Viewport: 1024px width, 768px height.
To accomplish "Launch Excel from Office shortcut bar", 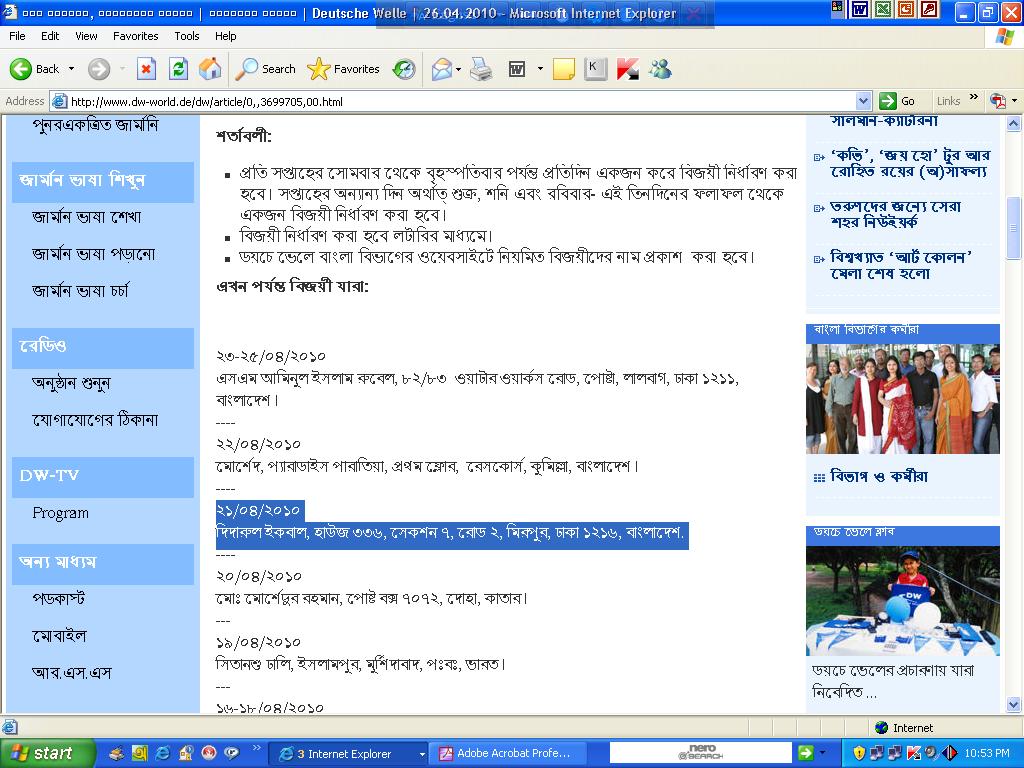I will (x=882, y=9).
